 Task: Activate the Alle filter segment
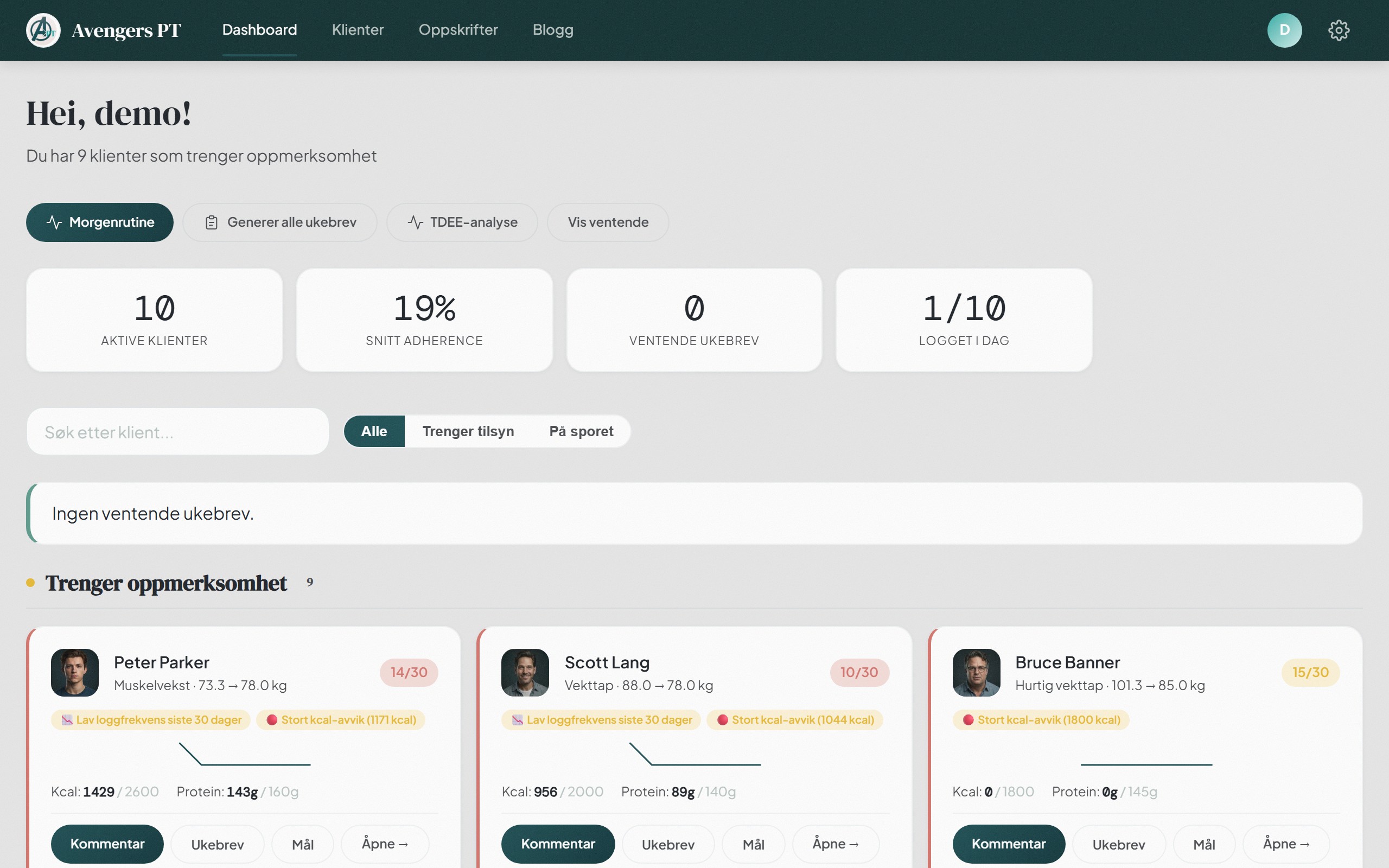click(x=374, y=431)
